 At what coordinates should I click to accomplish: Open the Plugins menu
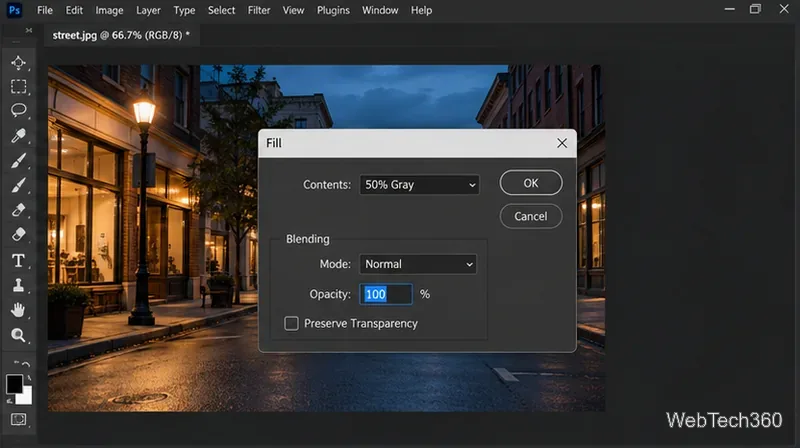point(333,10)
